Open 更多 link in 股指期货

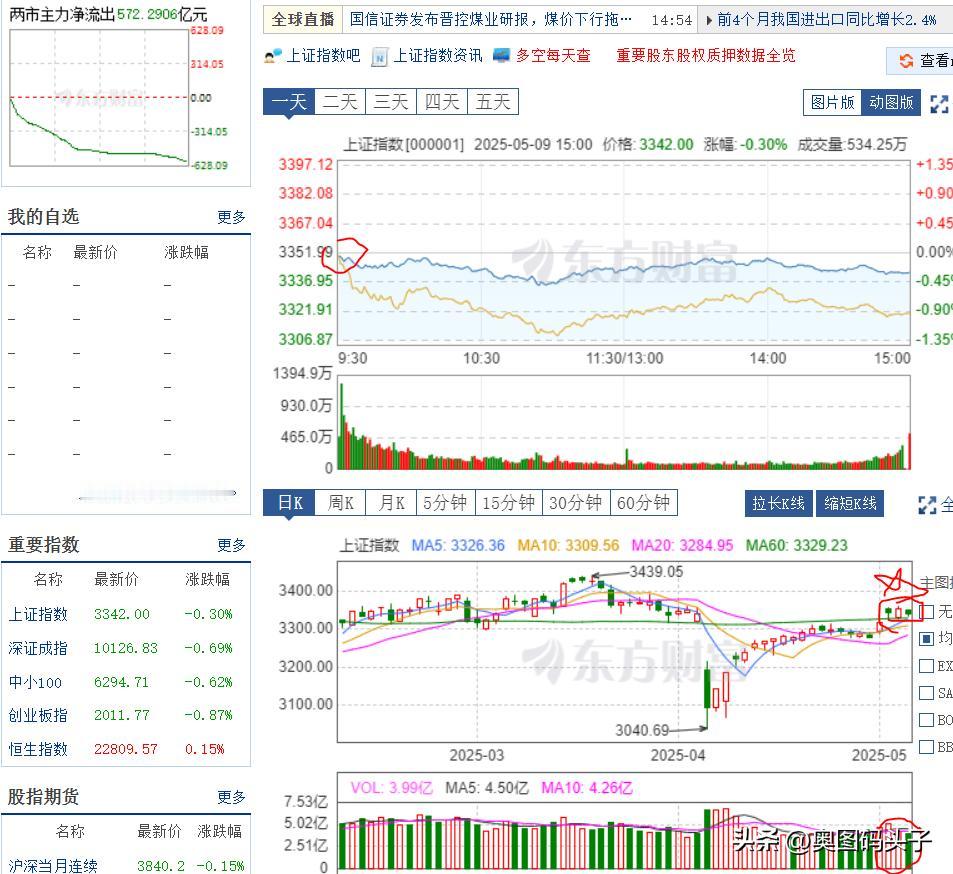pos(232,797)
